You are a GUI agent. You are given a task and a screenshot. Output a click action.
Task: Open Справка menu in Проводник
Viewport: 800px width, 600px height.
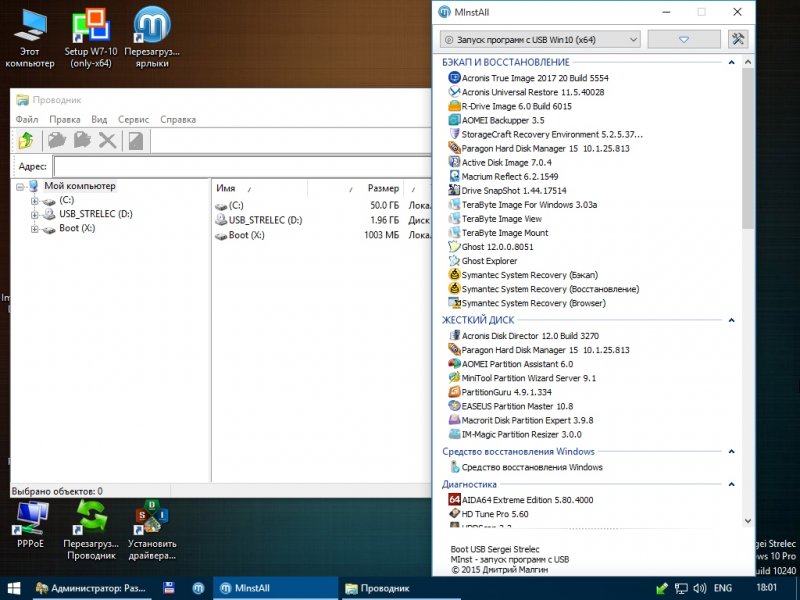pyautogui.click(x=178, y=119)
